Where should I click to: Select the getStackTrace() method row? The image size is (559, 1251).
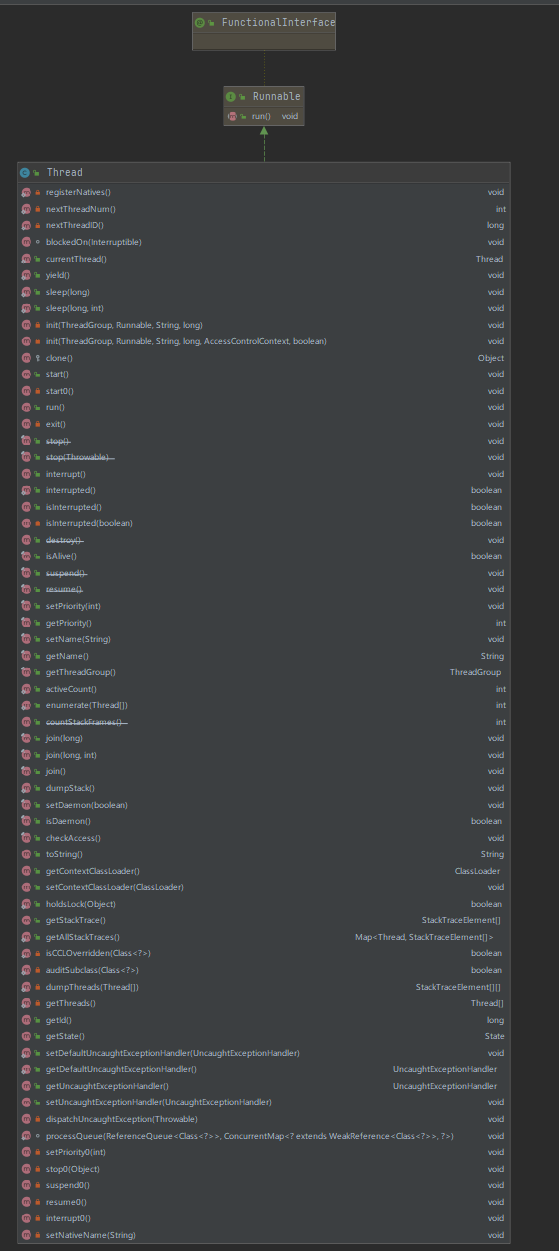[x=264, y=920]
